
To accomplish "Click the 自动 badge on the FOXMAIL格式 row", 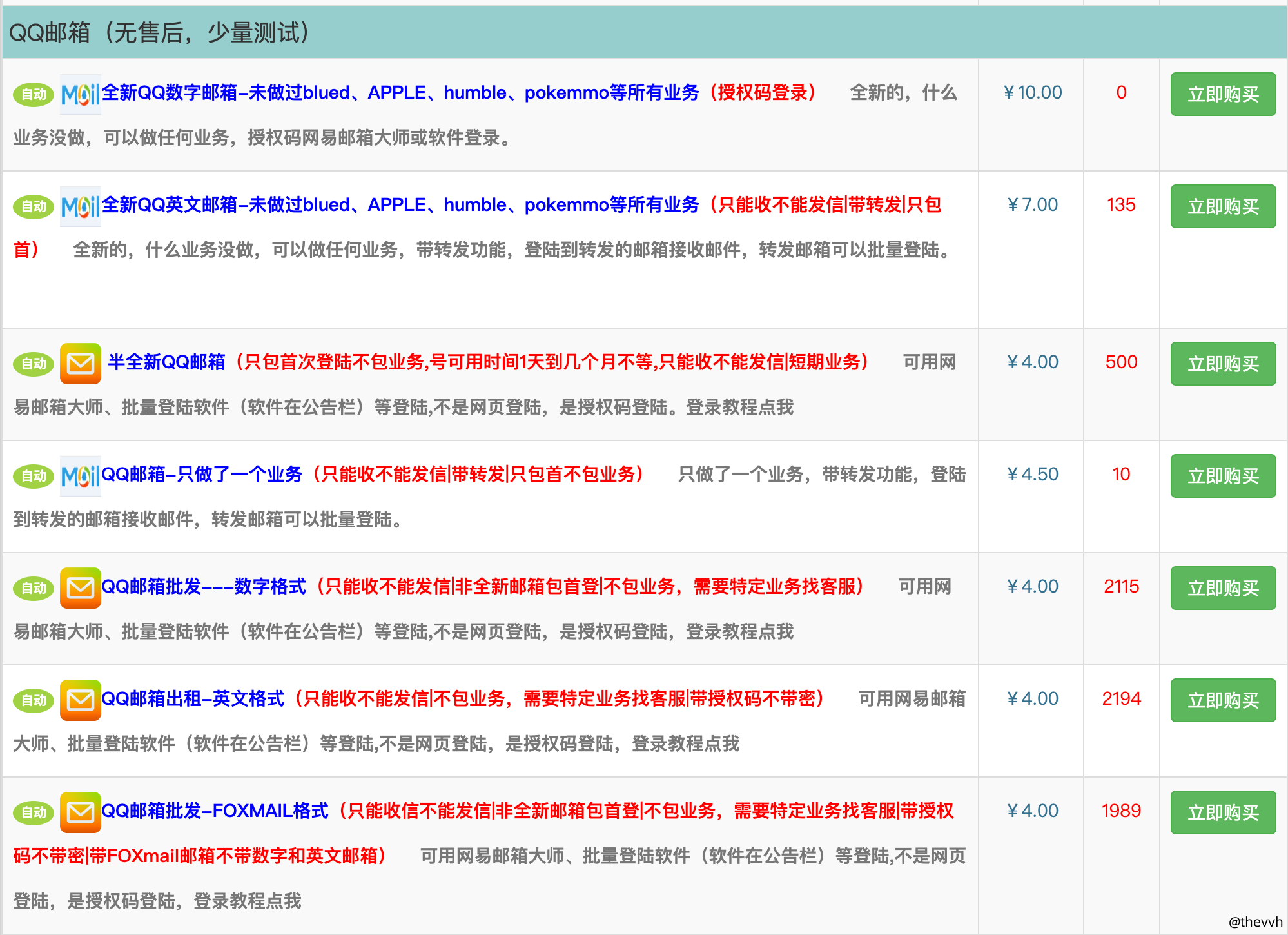I will click(x=34, y=812).
